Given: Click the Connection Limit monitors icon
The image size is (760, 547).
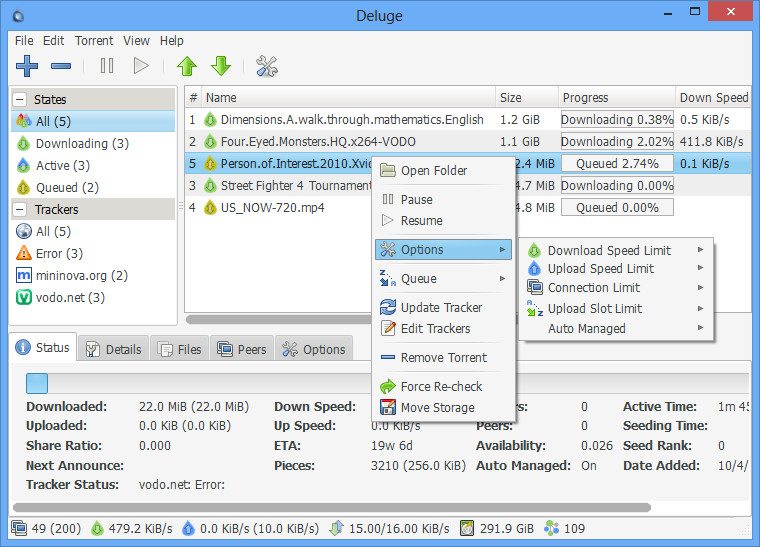Looking at the screenshot, I should [535, 287].
